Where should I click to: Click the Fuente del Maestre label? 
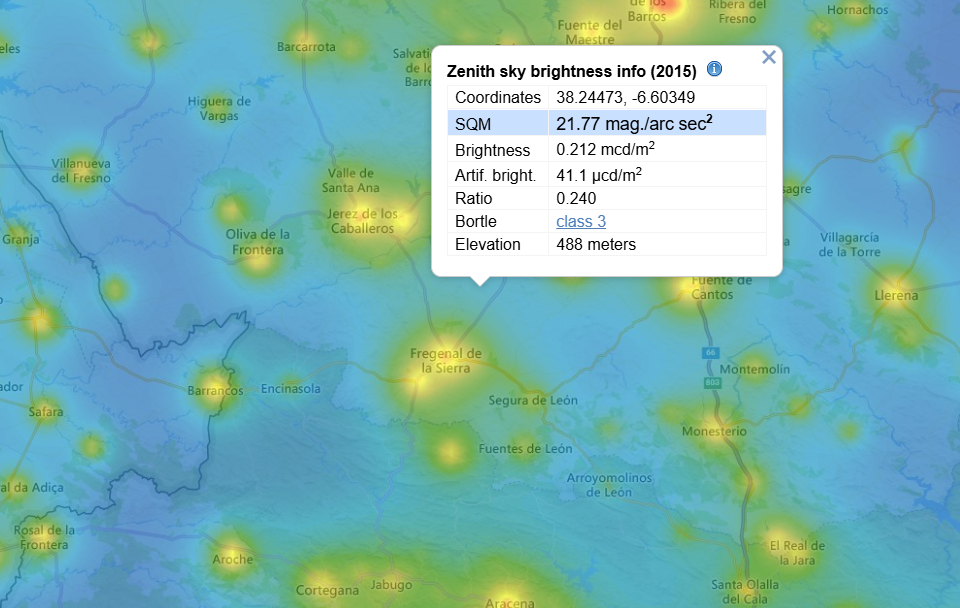[590, 32]
